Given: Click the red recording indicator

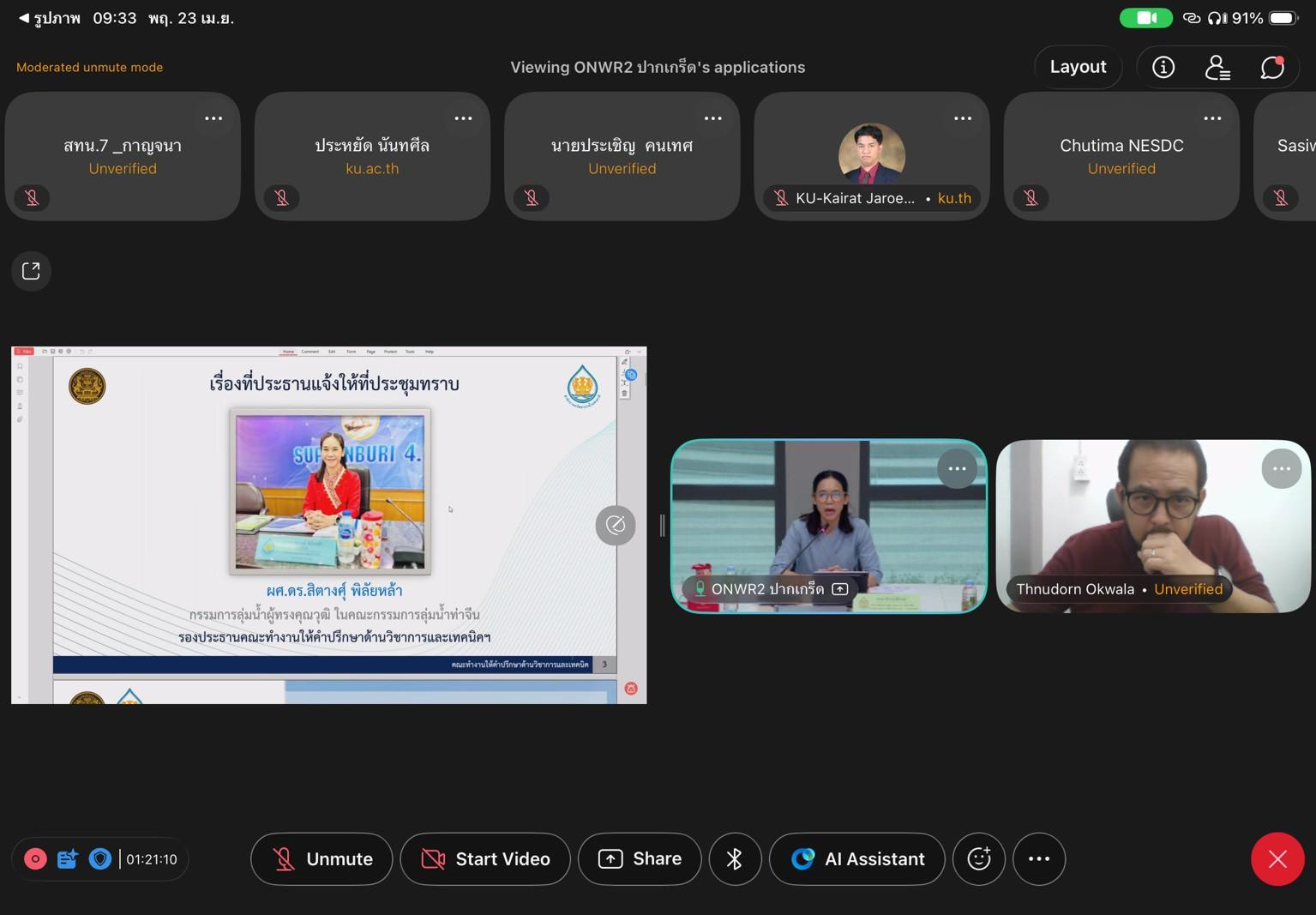Looking at the screenshot, I should click(35, 858).
